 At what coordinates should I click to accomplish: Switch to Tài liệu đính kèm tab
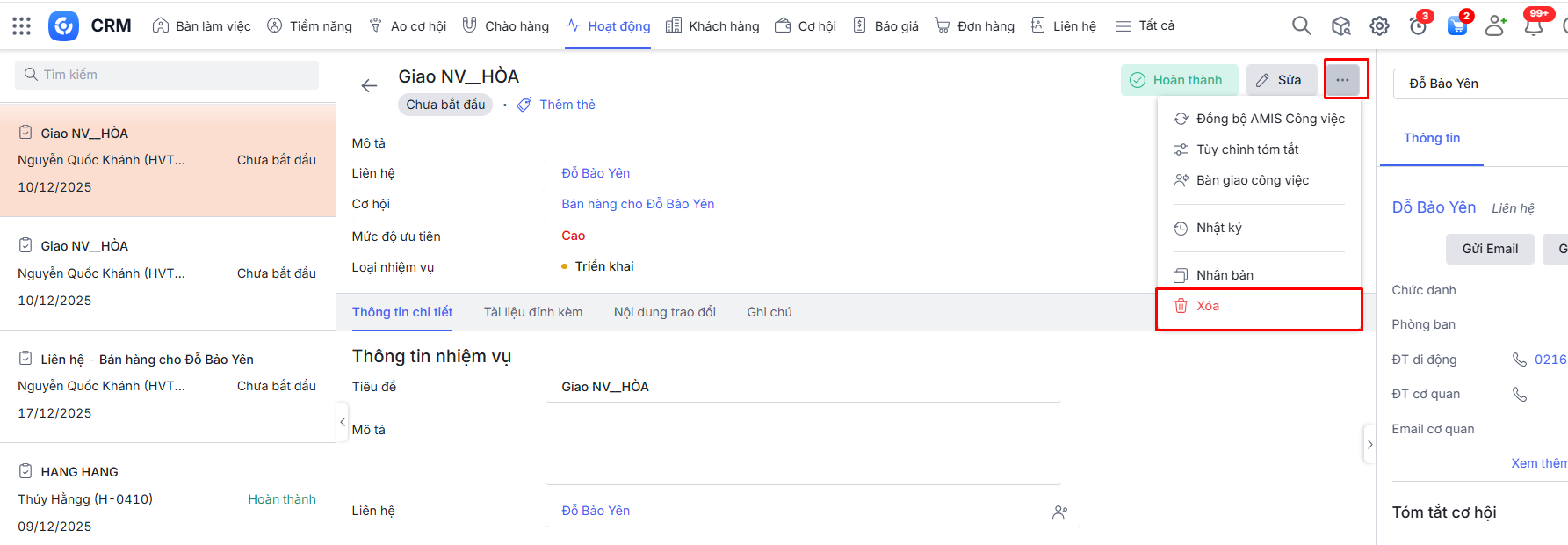coord(532,312)
